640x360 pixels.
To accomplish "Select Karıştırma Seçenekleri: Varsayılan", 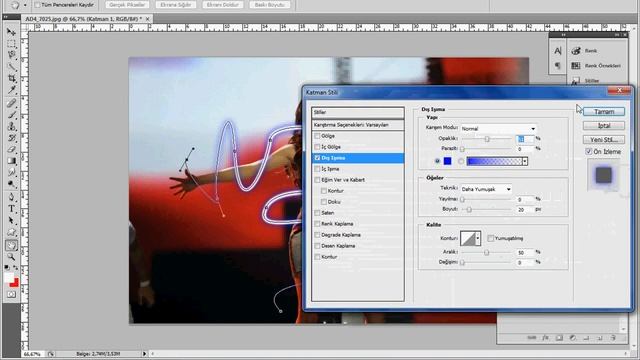I will tap(358, 125).
